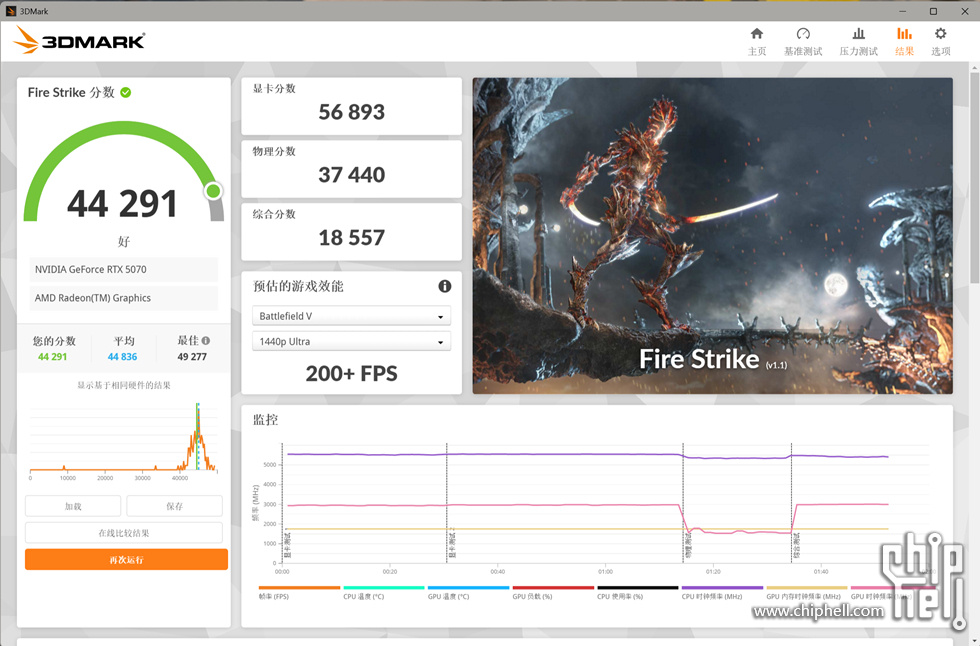
Task: Toggle the CPU 时钟频率 (MHz) legend series
Action: 722,593
